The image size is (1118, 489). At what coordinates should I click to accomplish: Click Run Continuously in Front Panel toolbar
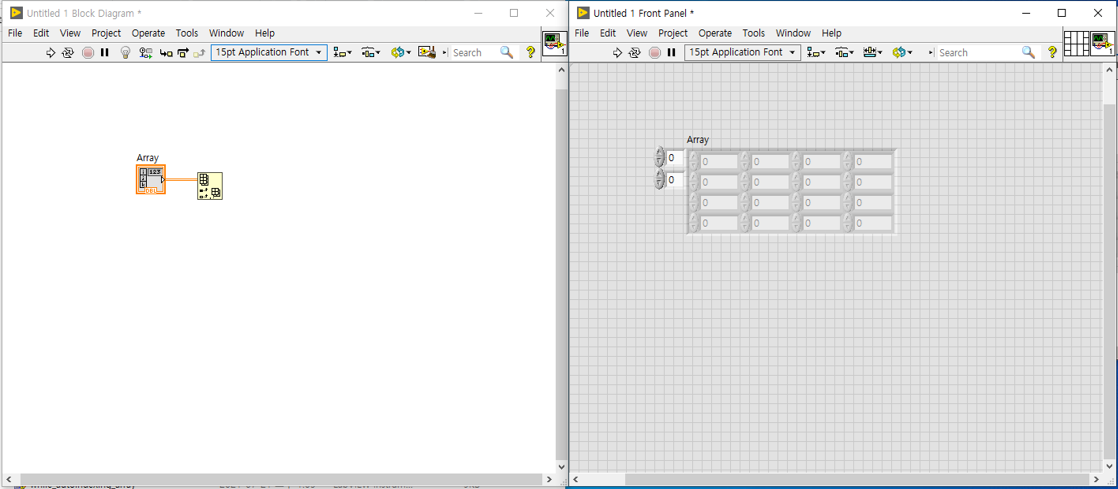635,53
